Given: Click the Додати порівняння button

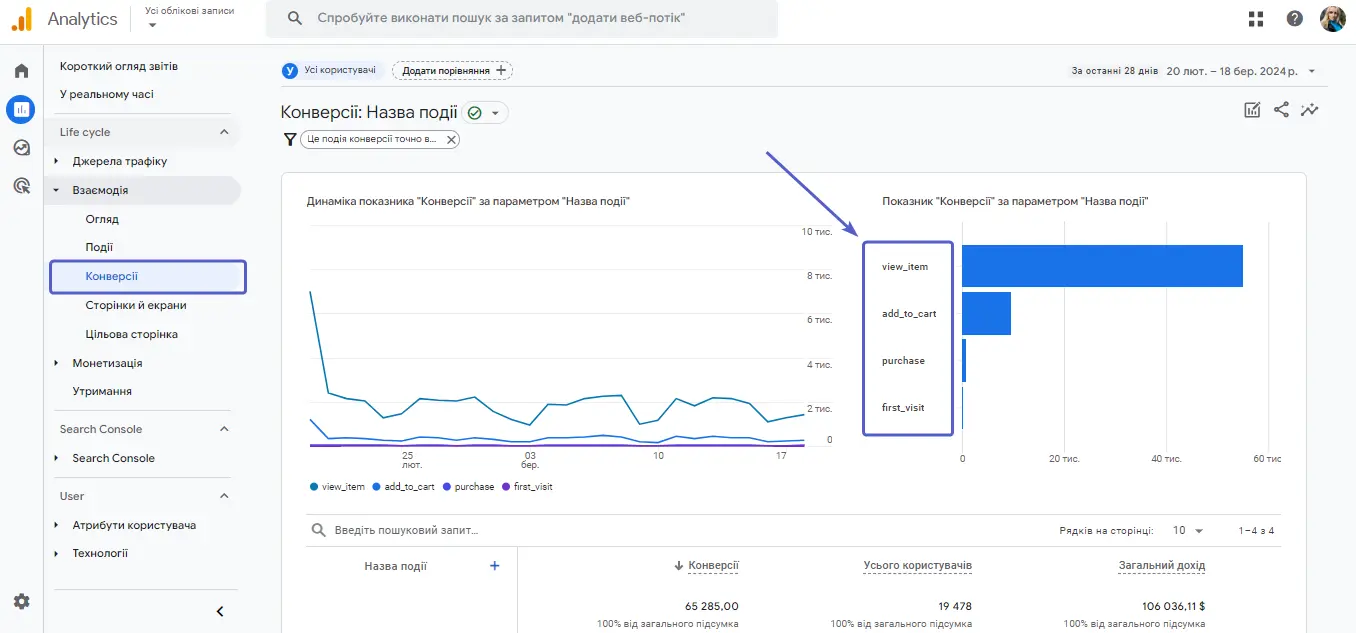Looking at the screenshot, I should pyautogui.click(x=452, y=70).
